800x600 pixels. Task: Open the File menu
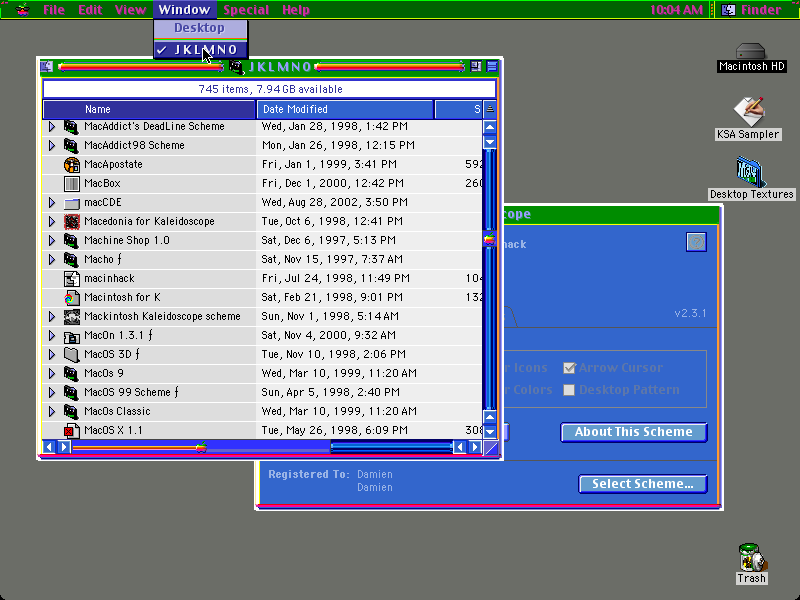point(54,10)
